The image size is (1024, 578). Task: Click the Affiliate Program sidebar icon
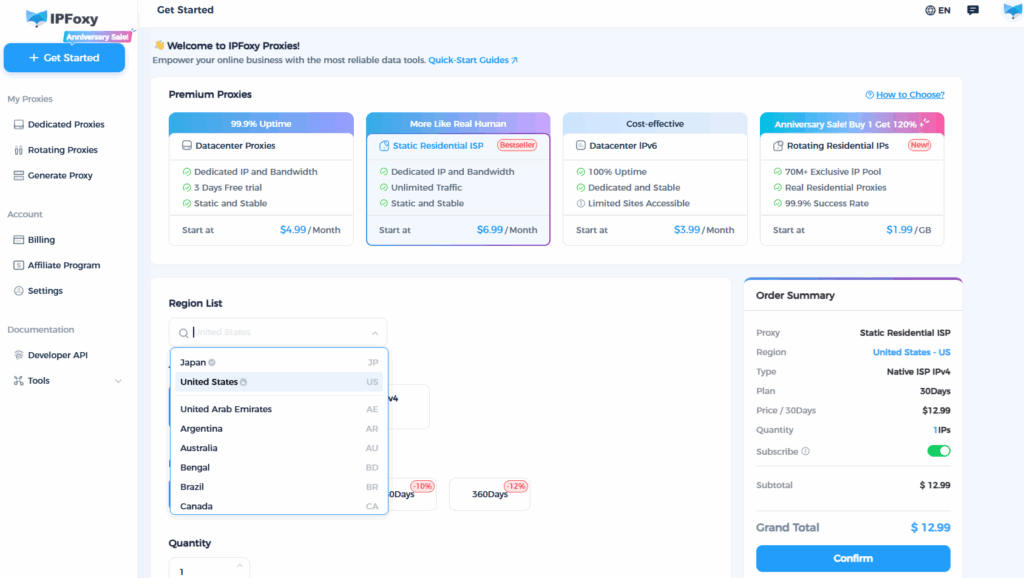click(19, 266)
